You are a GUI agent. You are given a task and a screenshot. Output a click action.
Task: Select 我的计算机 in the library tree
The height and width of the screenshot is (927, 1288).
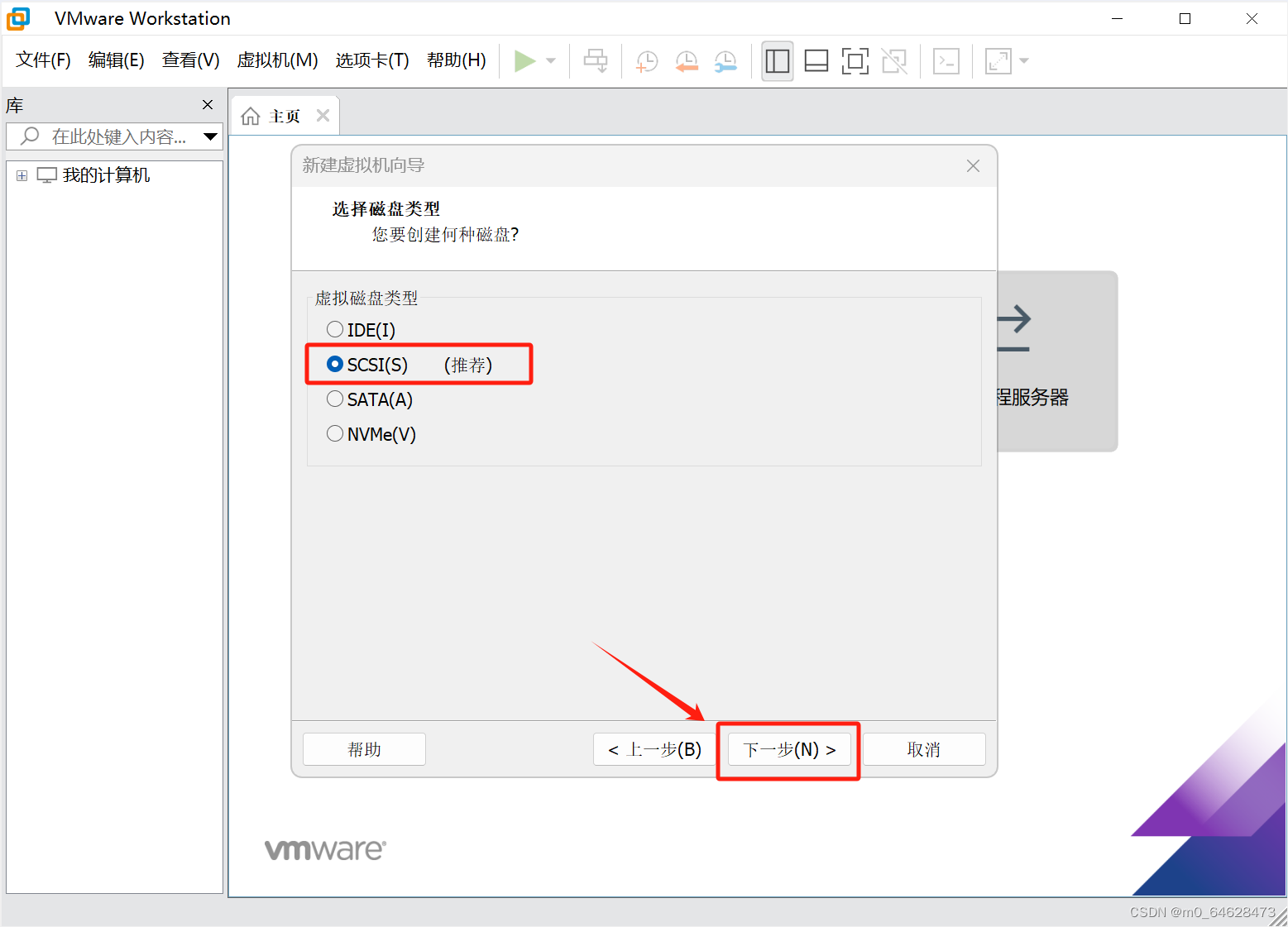tap(106, 175)
